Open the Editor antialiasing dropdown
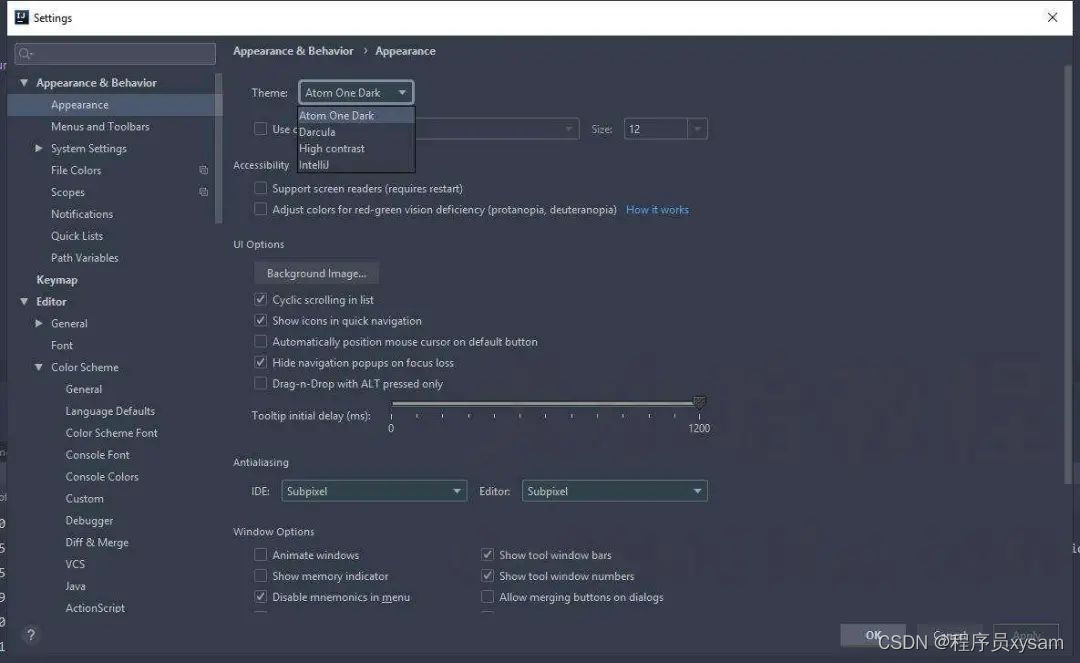The width and height of the screenshot is (1080, 663). [614, 491]
